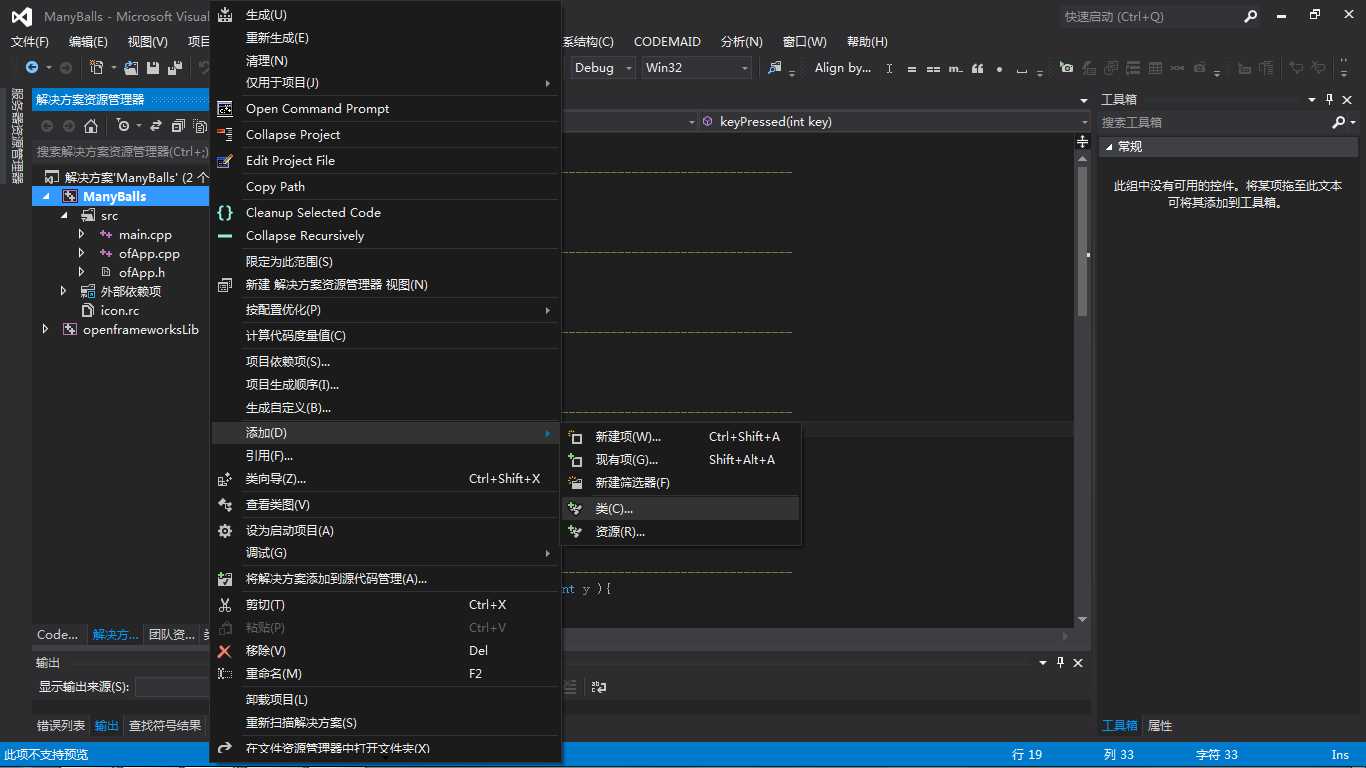Click the navigate backward arrow icon
Viewport: 1366px width, 768px height.
coord(32,68)
